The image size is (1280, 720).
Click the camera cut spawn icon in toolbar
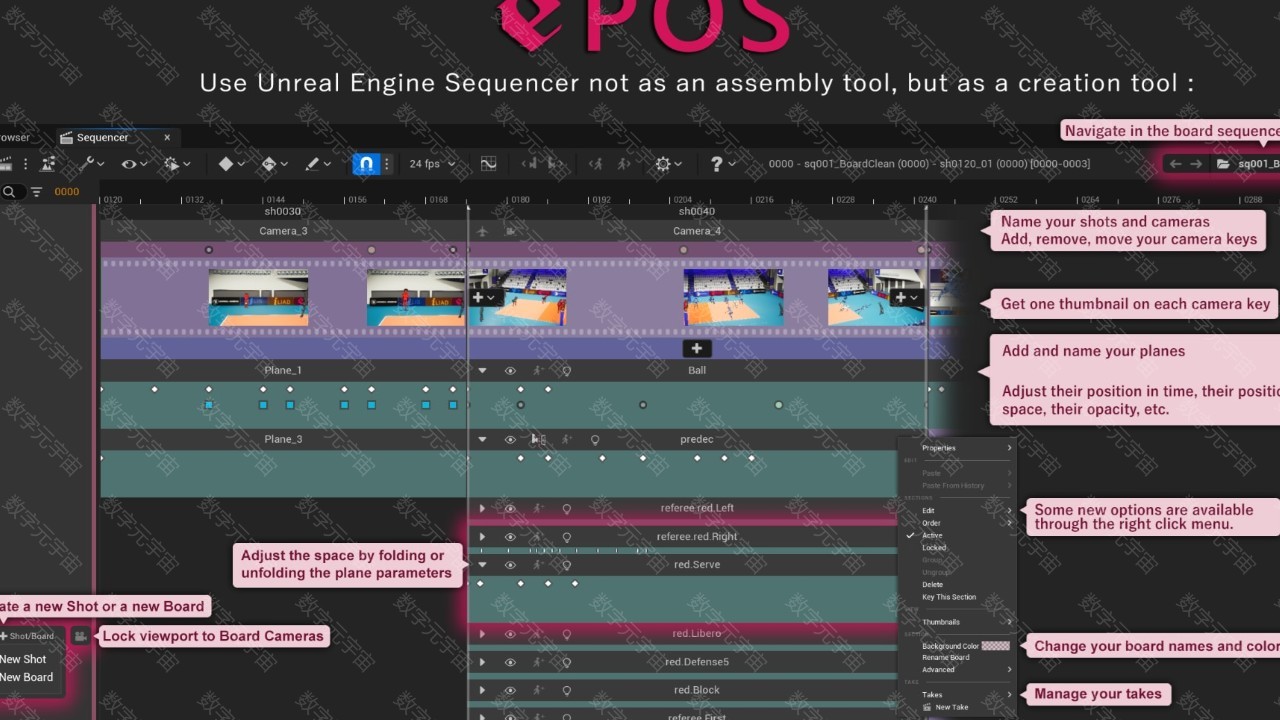pyautogui.click(x=47, y=164)
